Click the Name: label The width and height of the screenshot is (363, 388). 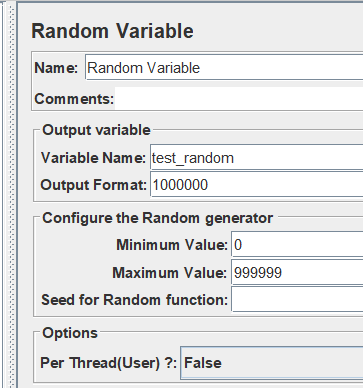[56, 68]
